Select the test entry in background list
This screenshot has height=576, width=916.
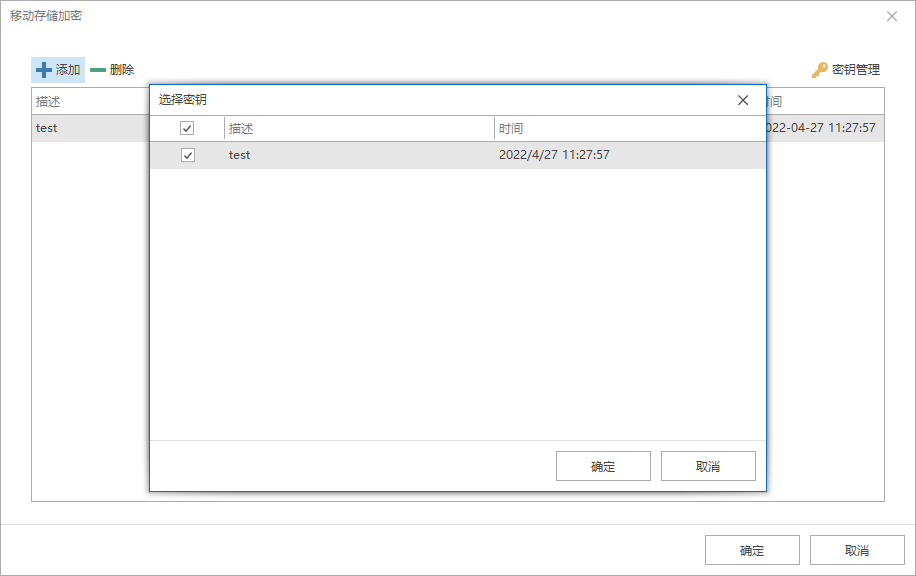click(91, 128)
